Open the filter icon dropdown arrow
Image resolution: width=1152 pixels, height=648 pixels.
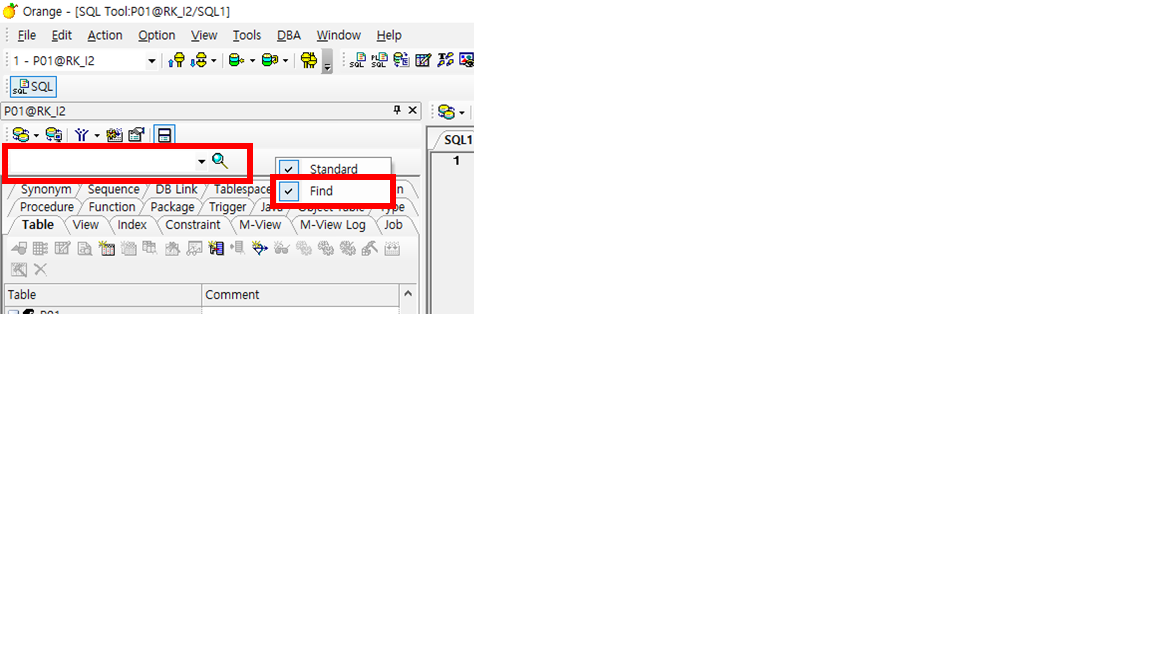point(97,136)
